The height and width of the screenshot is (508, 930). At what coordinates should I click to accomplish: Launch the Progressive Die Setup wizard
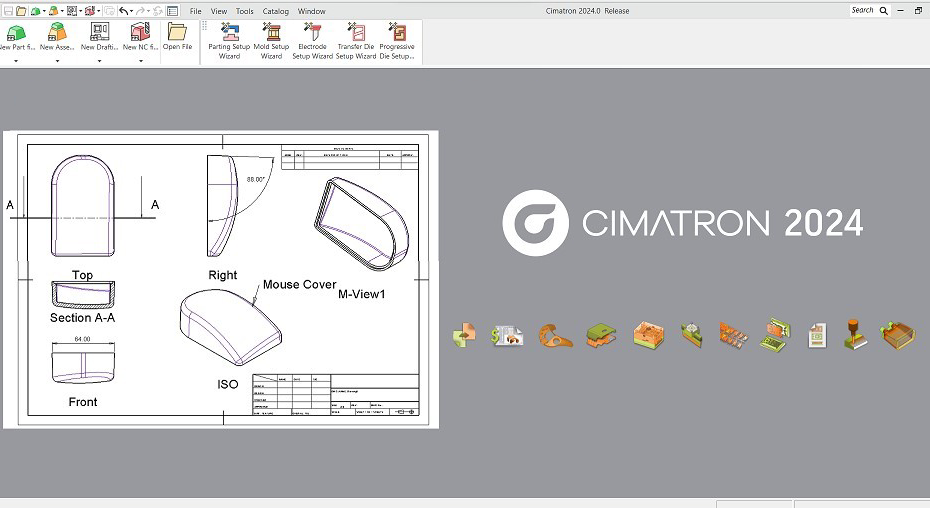(x=397, y=40)
